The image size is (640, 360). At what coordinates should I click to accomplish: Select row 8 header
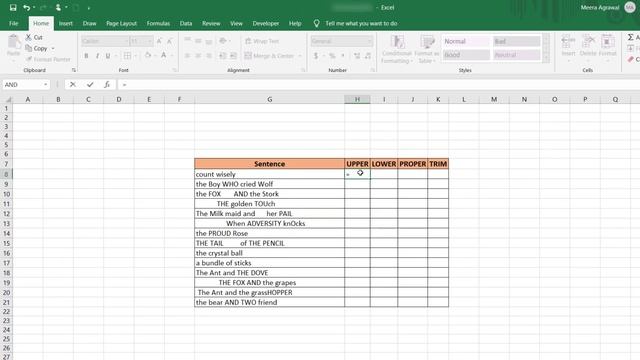click(x=6, y=174)
